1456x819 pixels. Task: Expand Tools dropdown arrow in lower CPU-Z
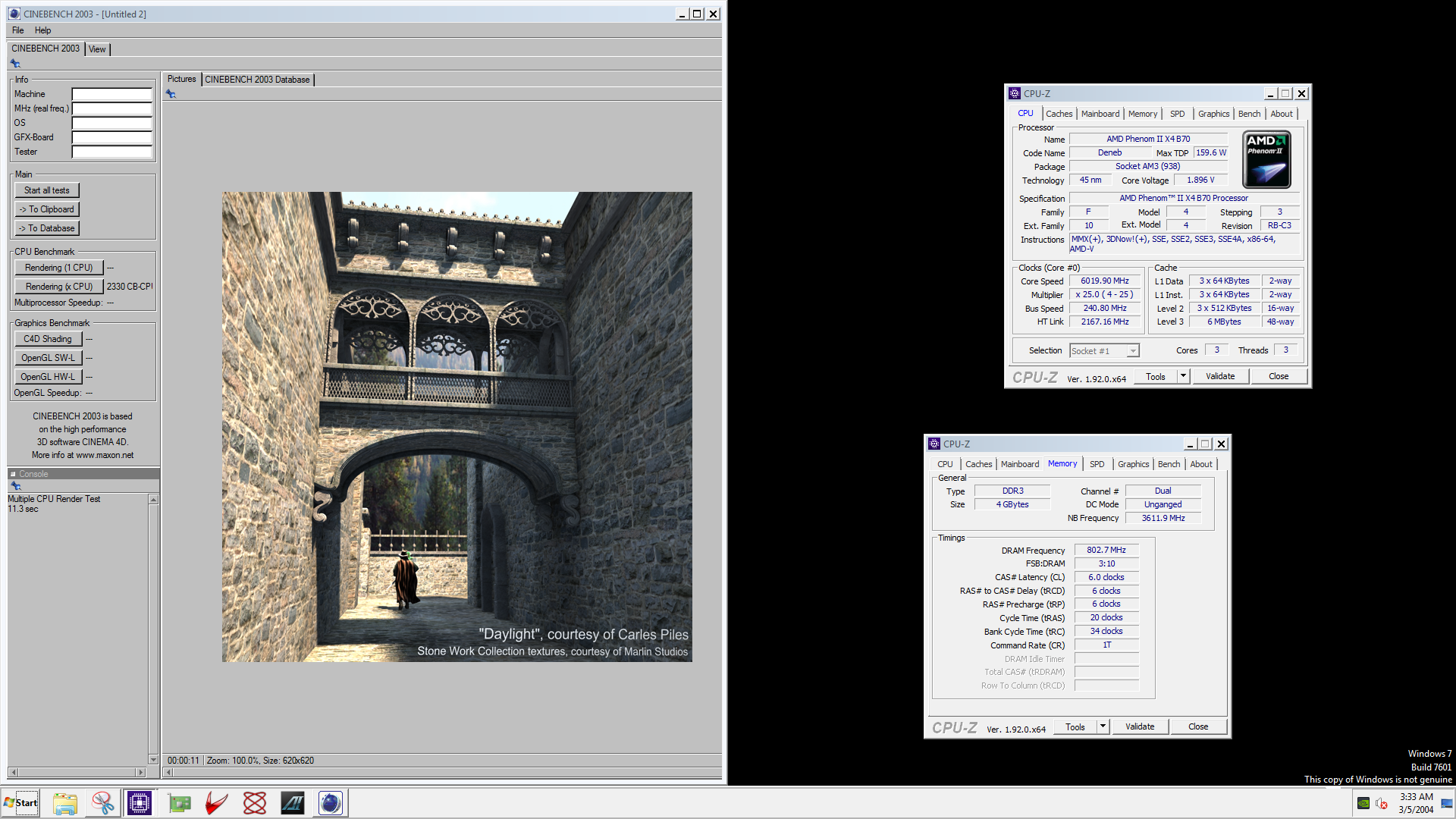click(x=1103, y=726)
